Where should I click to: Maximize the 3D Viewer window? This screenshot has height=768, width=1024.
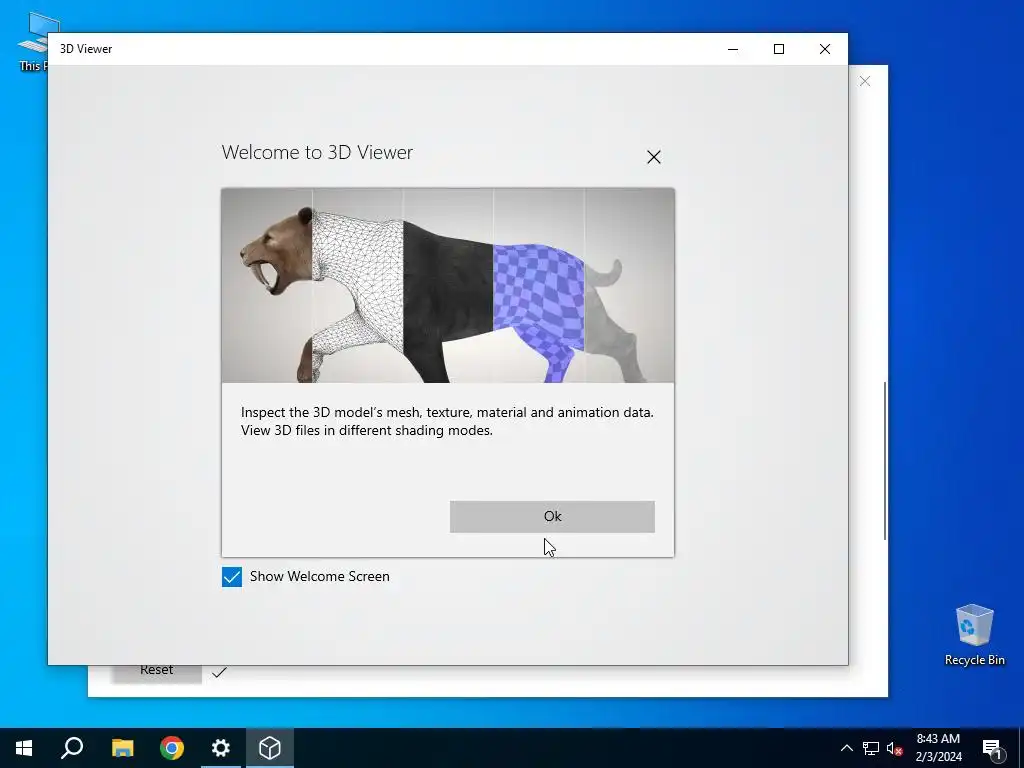coord(779,49)
